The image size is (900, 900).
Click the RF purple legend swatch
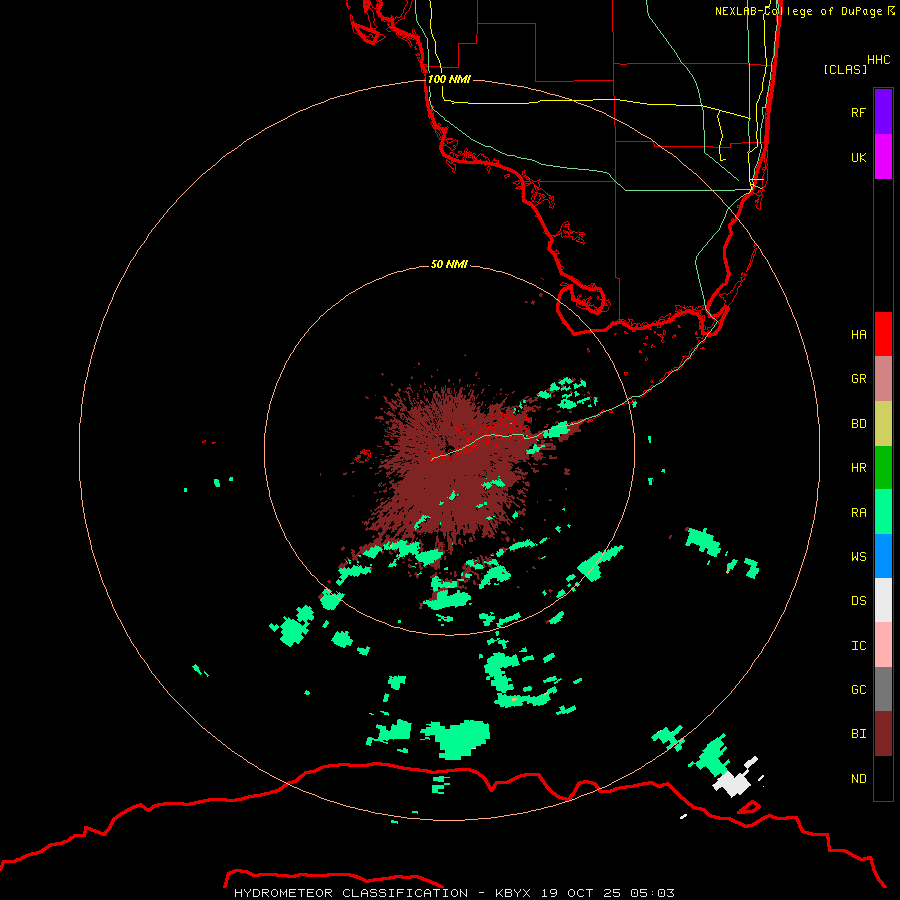(883, 112)
